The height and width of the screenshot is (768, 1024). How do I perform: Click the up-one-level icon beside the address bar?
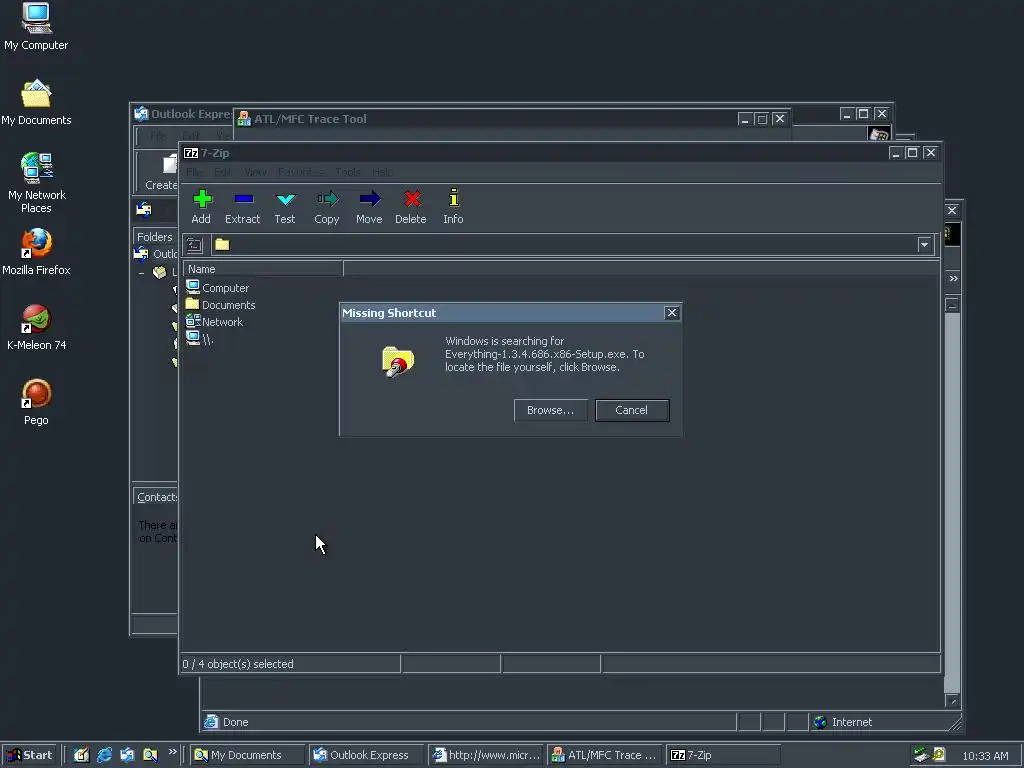194,245
